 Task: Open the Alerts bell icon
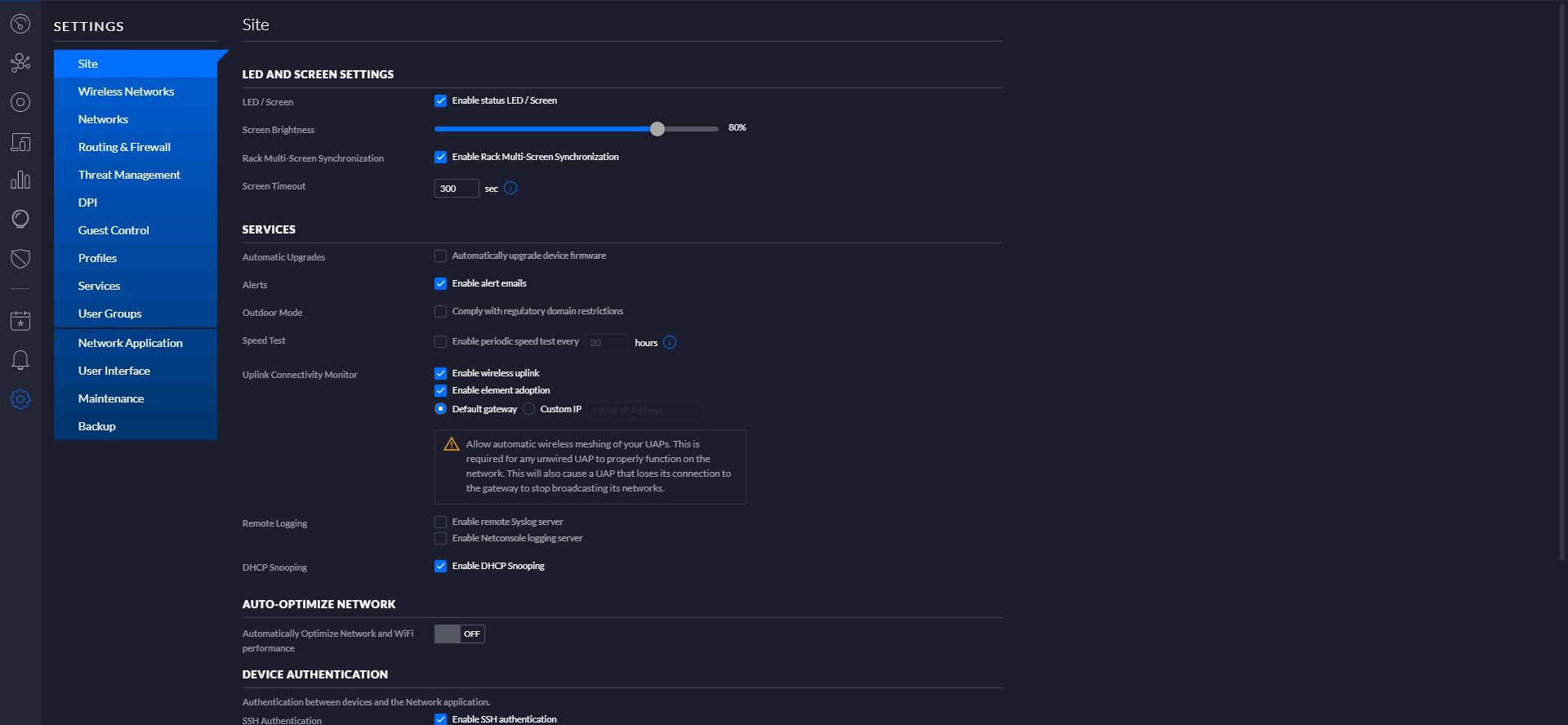click(20, 360)
